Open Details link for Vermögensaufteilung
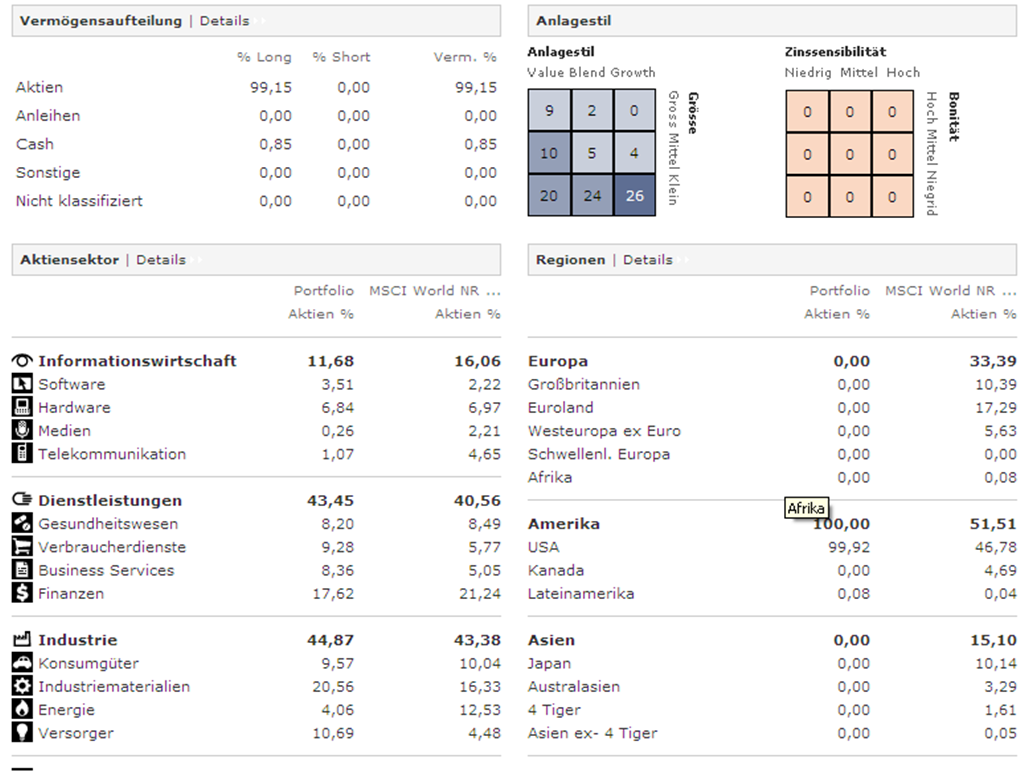 (x=224, y=21)
